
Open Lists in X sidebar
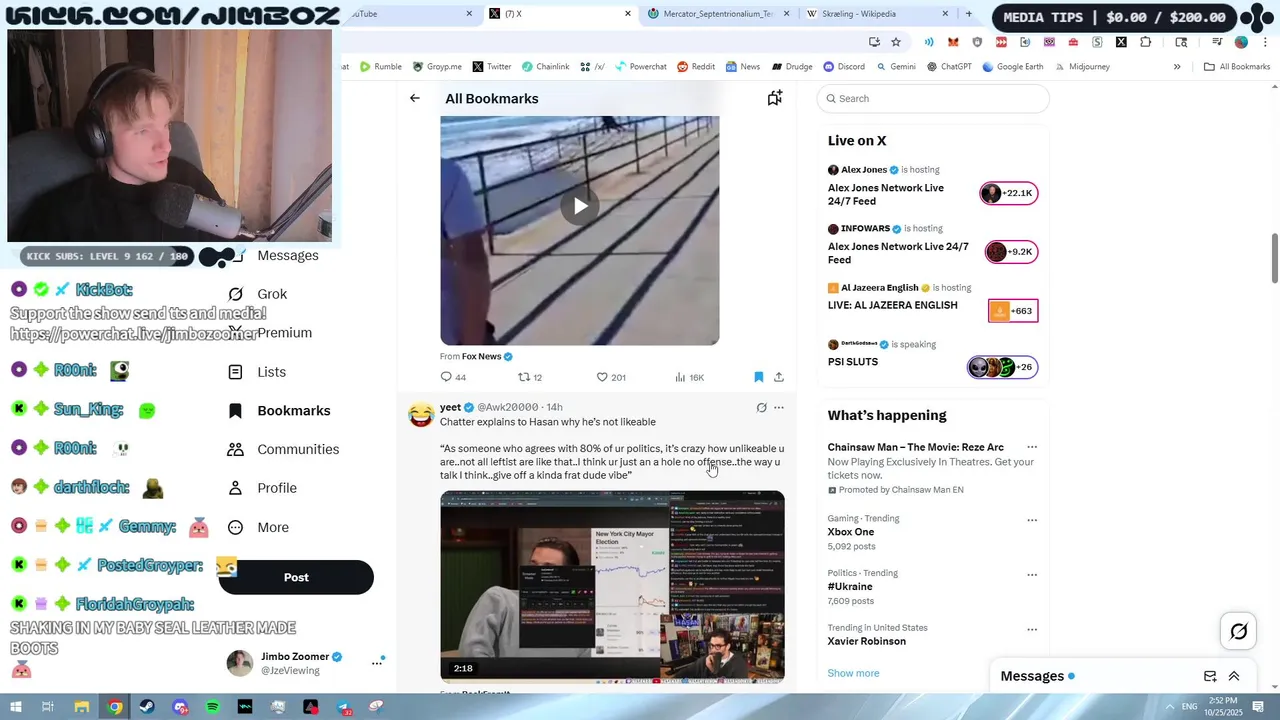click(x=257, y=372)
